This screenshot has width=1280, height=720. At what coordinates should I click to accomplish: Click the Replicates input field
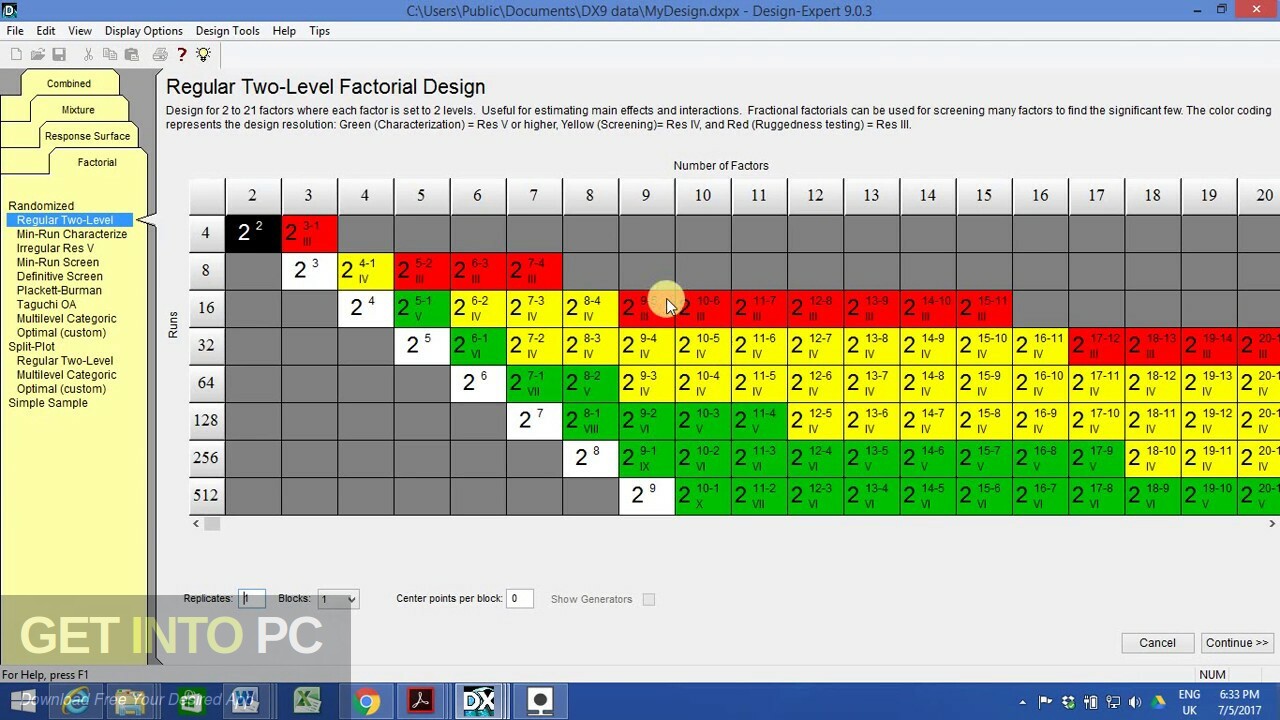point(252,599)
